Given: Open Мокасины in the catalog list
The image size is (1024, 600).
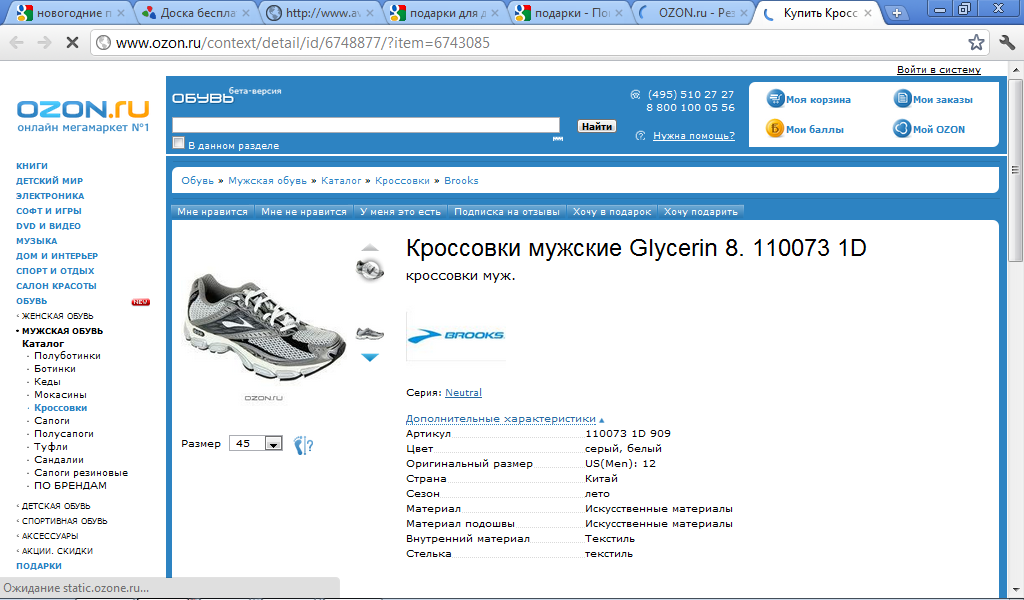Looking at the screenshot, I should [60, 395].
